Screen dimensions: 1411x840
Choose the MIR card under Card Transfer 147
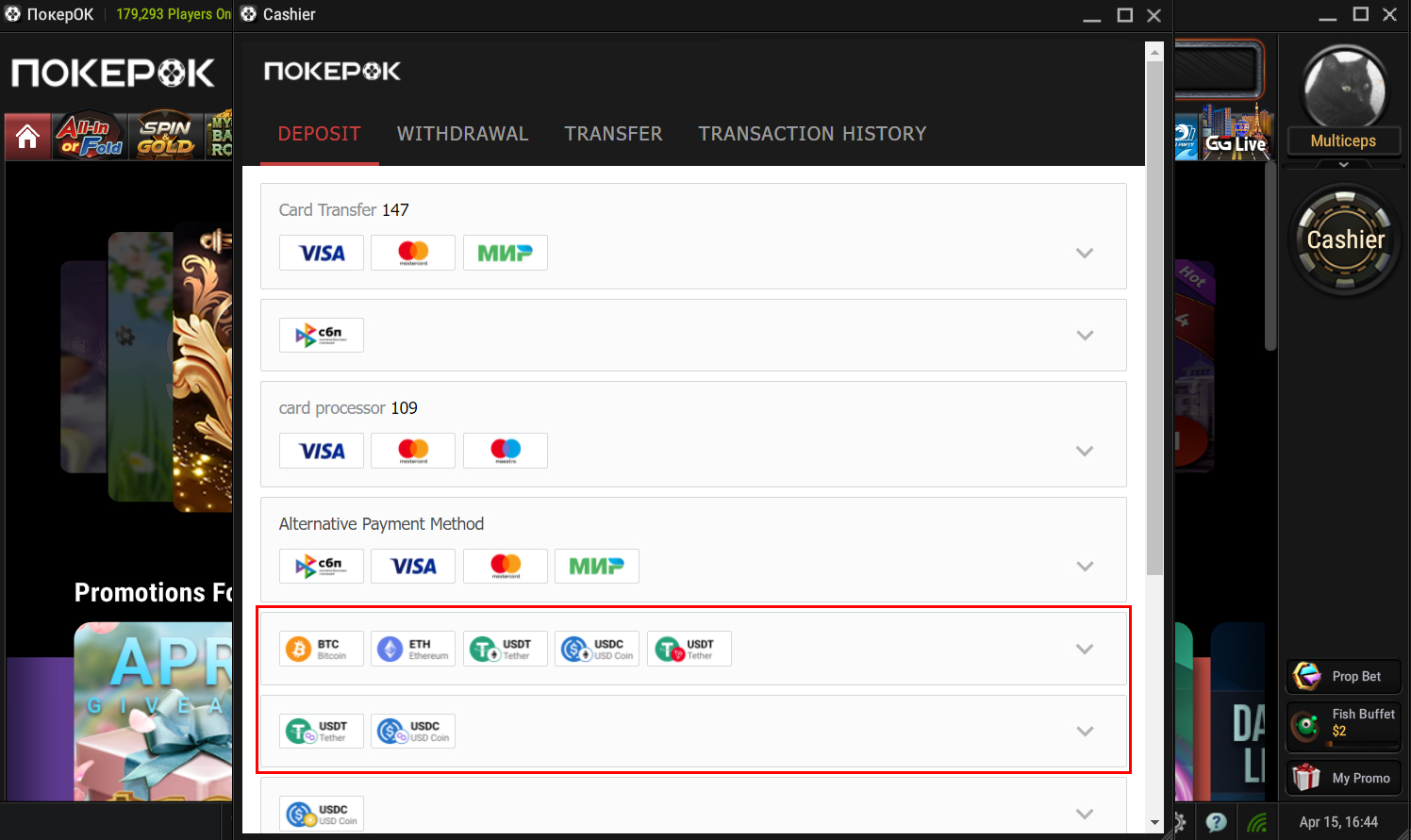pyautogui.click(x=505, y=254)
